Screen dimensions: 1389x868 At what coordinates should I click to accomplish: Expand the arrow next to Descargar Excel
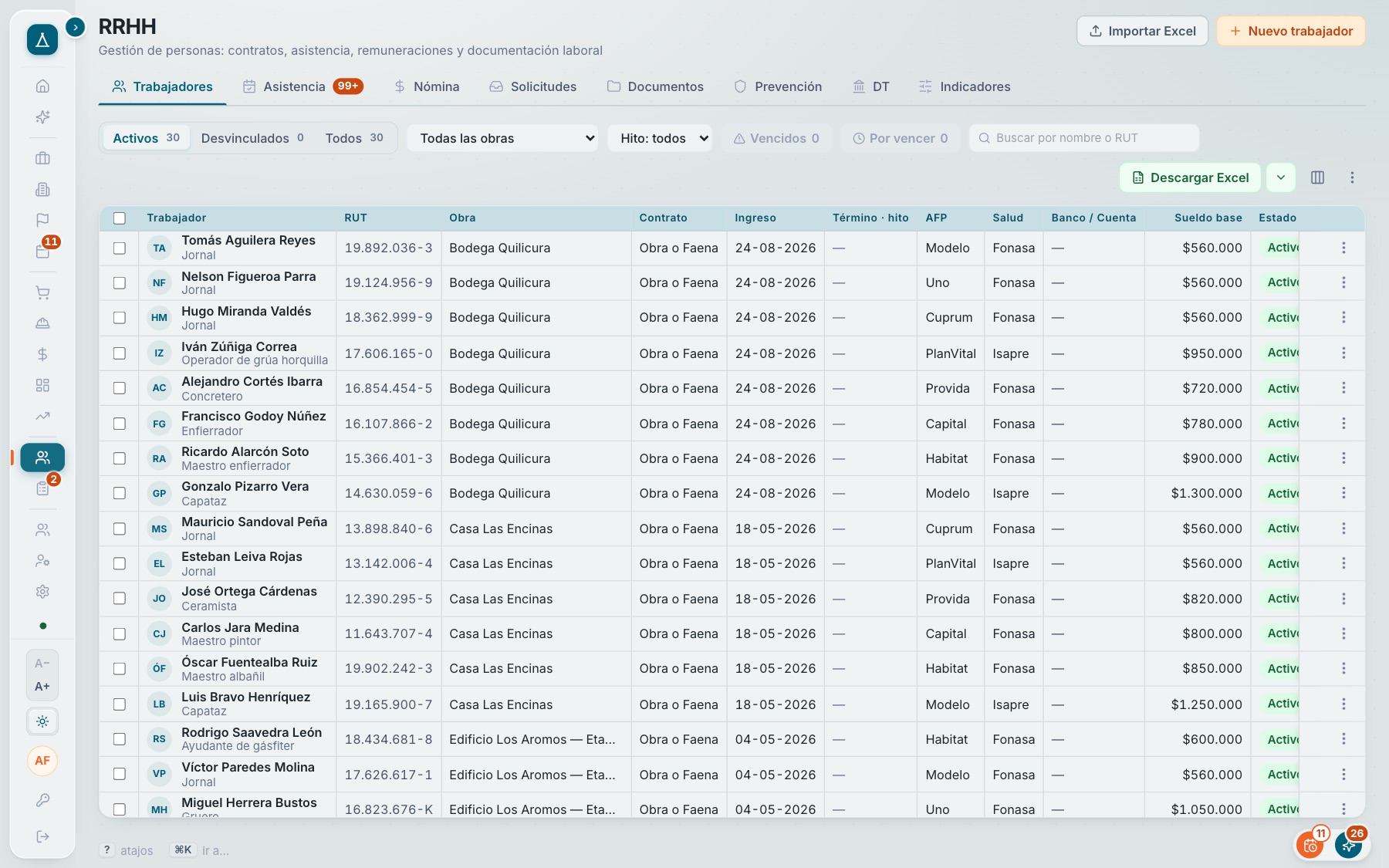click(x=1280, y=177)
